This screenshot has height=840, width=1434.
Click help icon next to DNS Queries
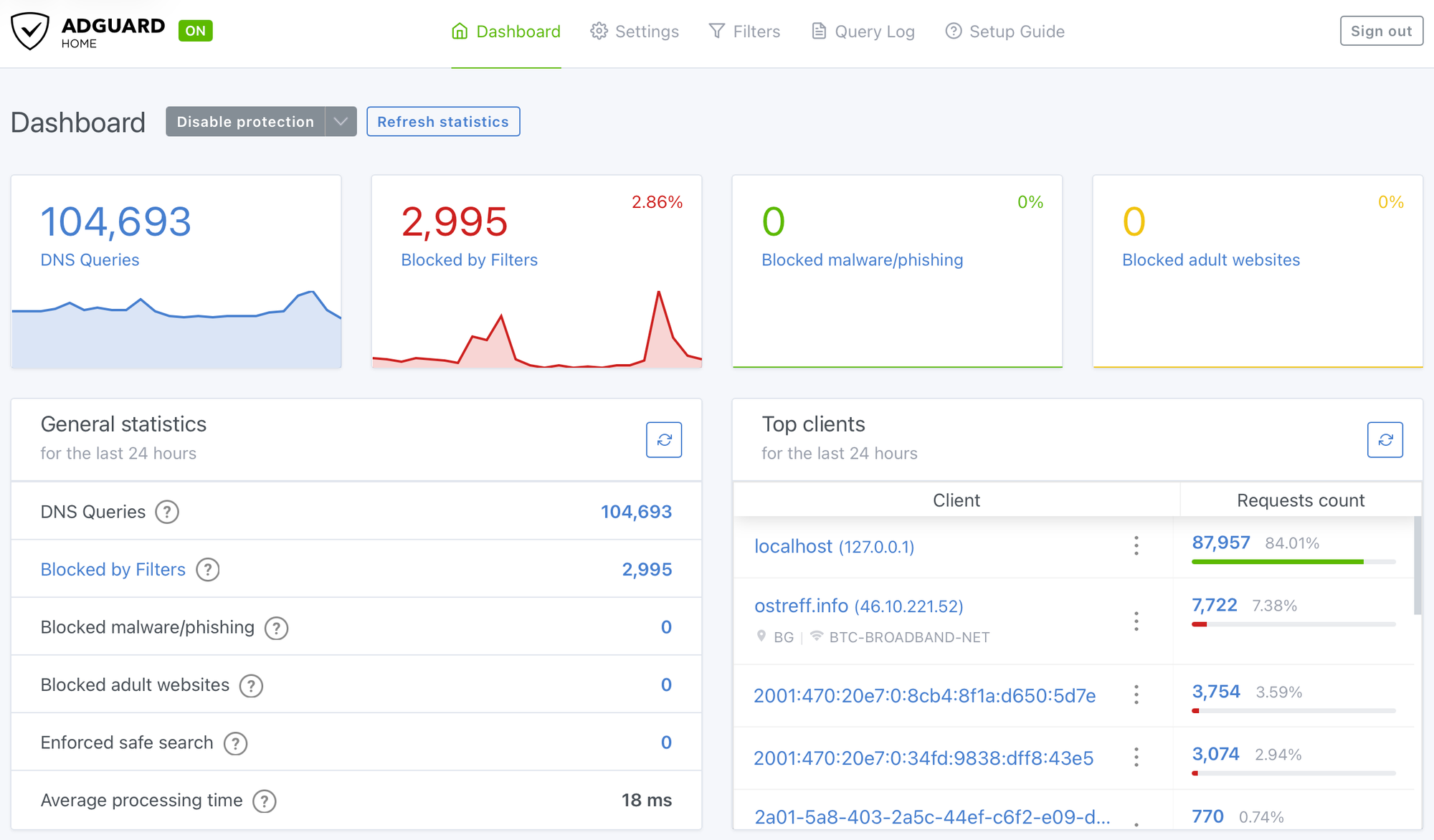tap(167, 512)
